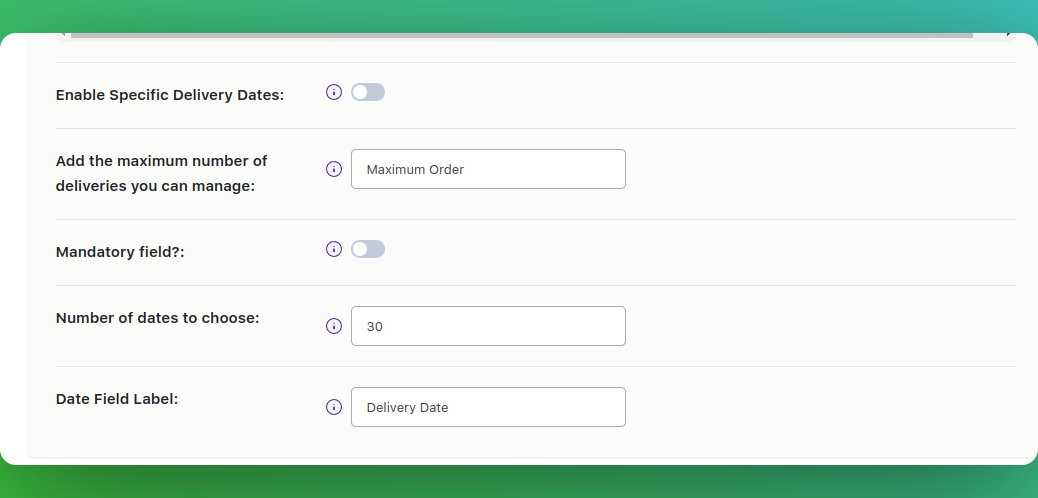Image resolution: width=1038 pixels, height=498 pixels.
Task: Select the Delivery Date text input
Action: coord(488,407)
